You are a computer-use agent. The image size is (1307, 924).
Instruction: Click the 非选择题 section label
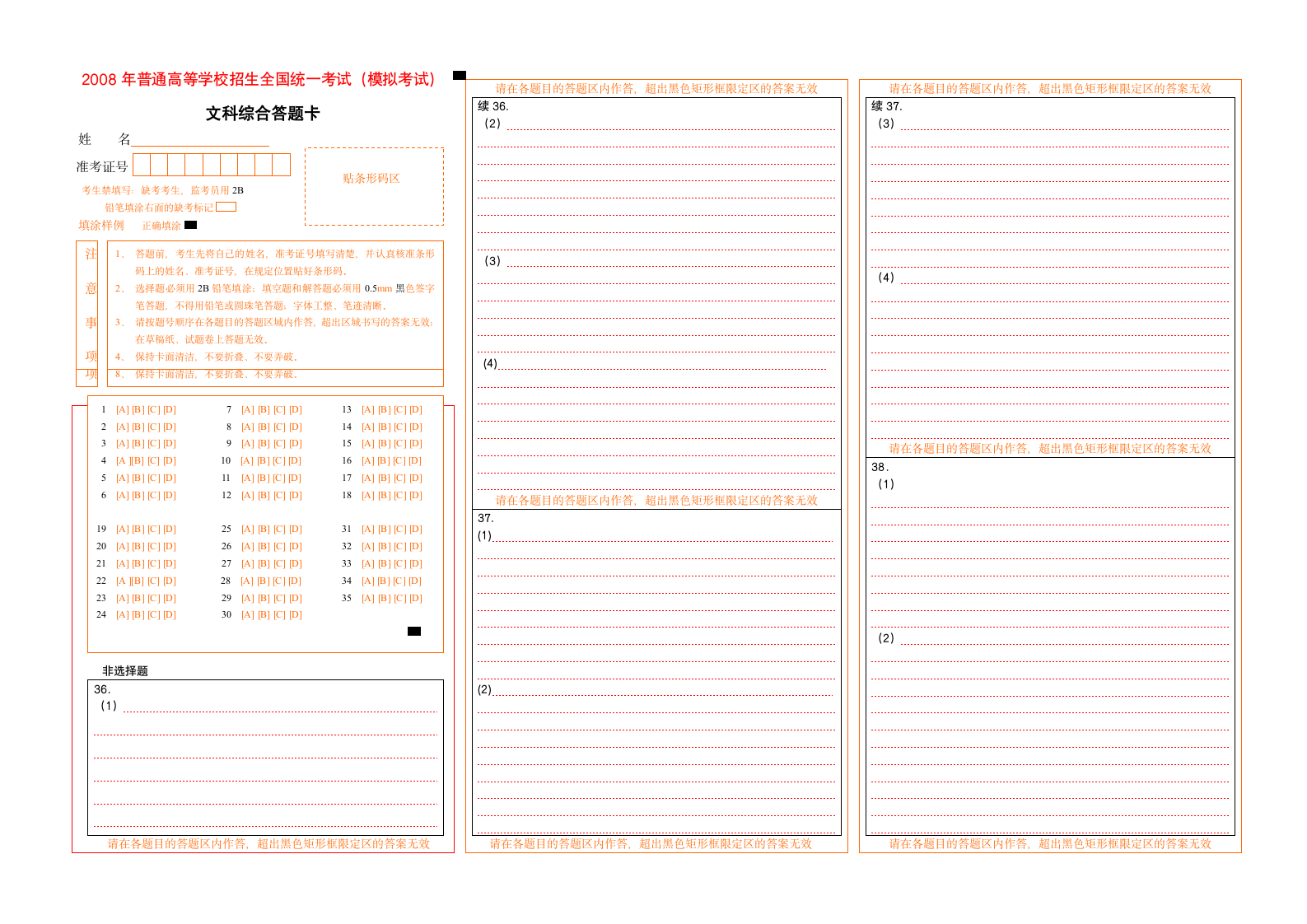pos(125,670)
